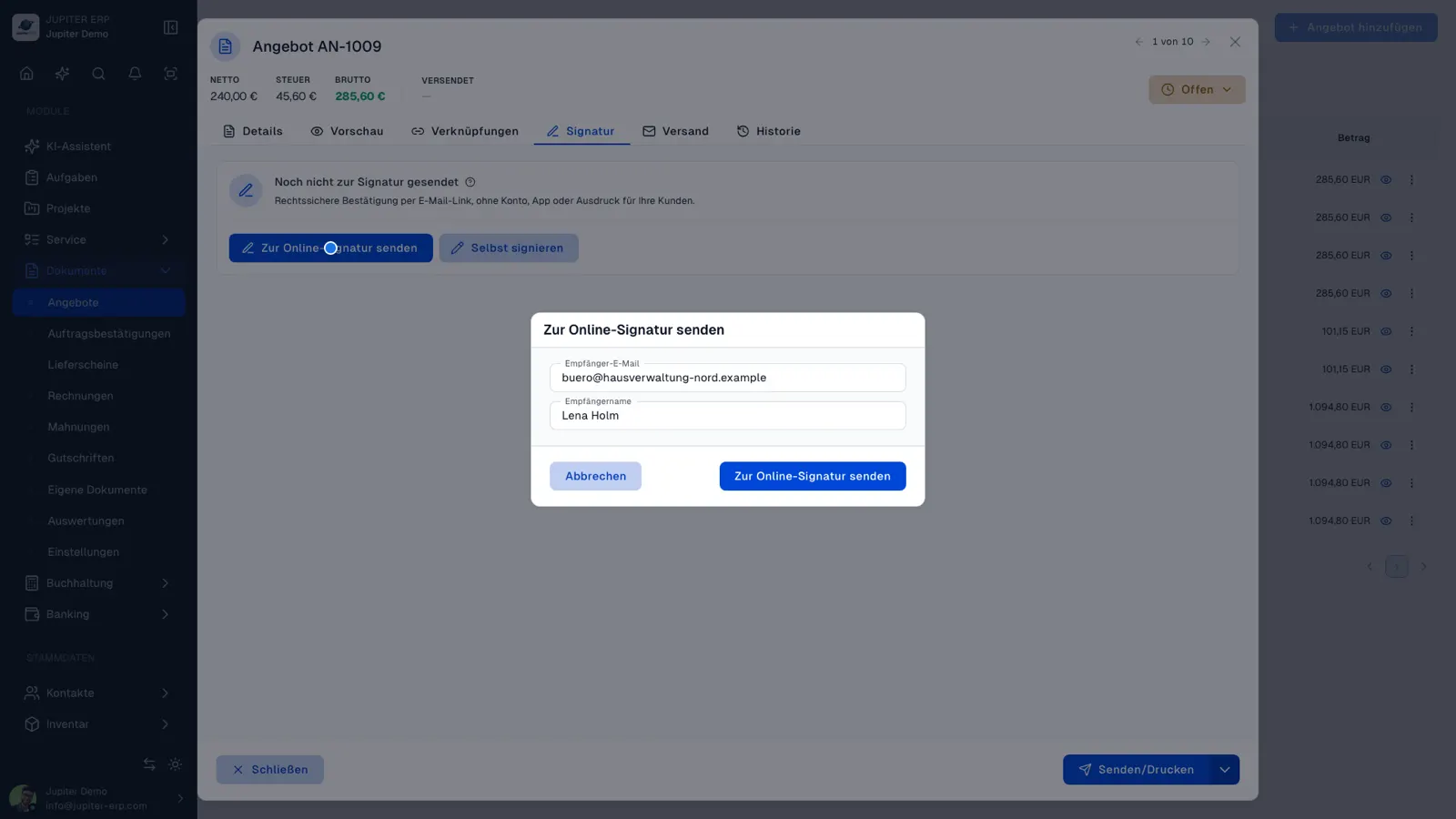Viewport: 1456px width, 819px height.
Task: Switch to the Historie tab
Action: 769,131
